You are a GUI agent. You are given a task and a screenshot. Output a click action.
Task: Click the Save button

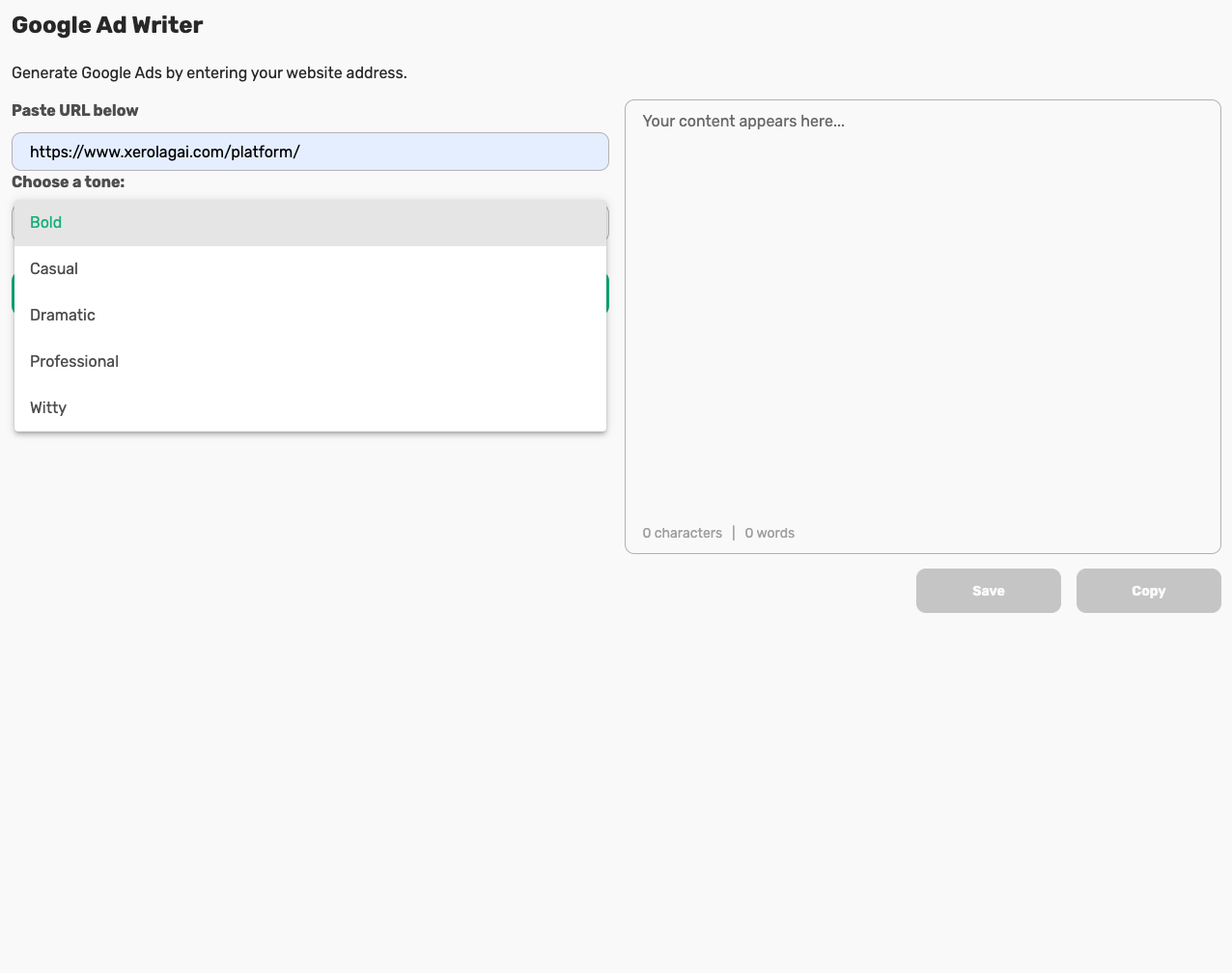988,591
